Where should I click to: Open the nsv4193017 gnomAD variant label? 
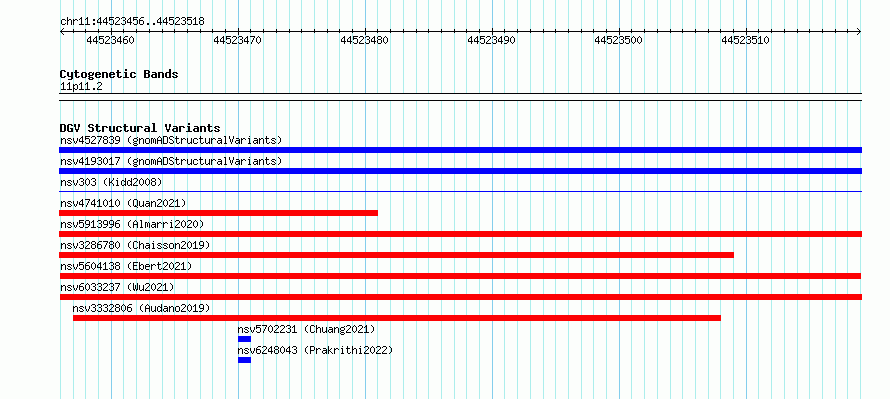pyautogui.click(x=171, y=161)
